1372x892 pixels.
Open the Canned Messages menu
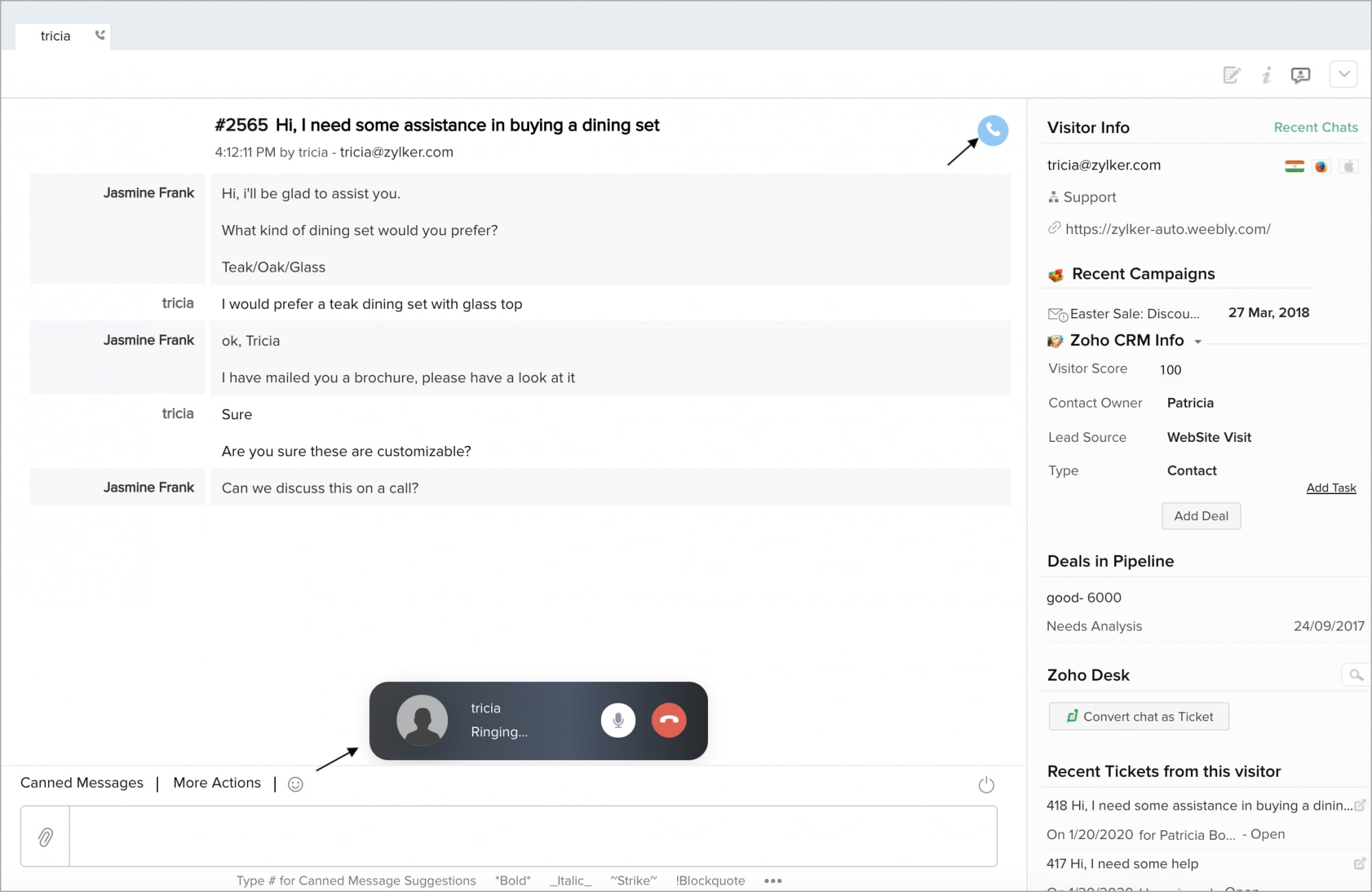[82, 783]
